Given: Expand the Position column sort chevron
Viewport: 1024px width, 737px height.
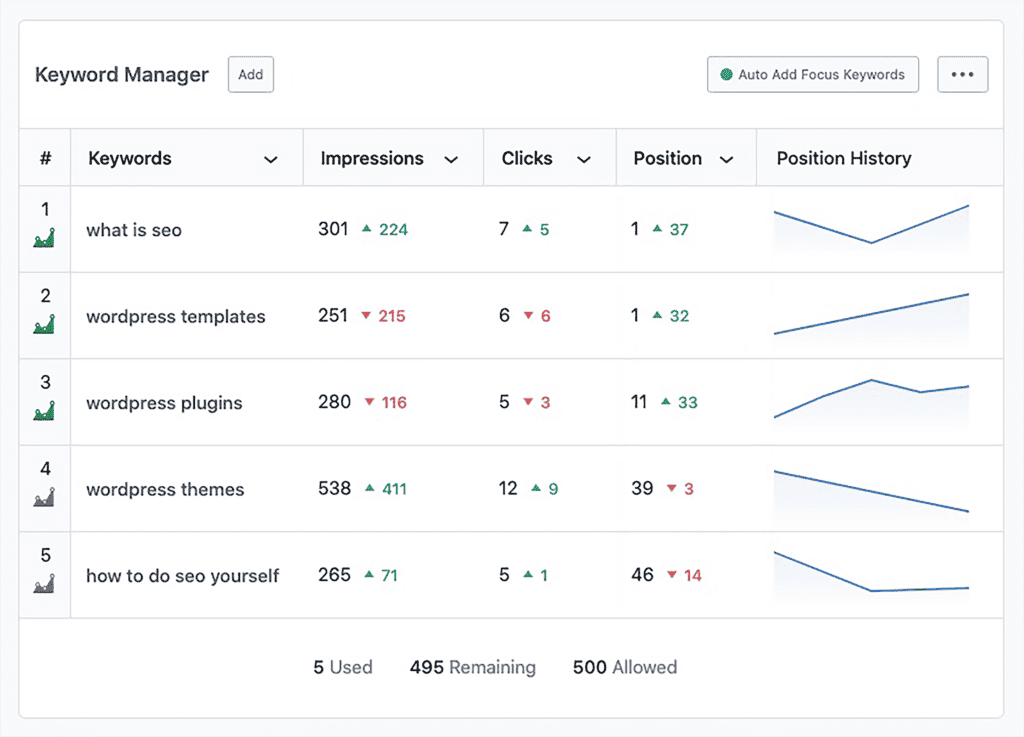Looking at the screenshot, I should [x=727, y=159].
